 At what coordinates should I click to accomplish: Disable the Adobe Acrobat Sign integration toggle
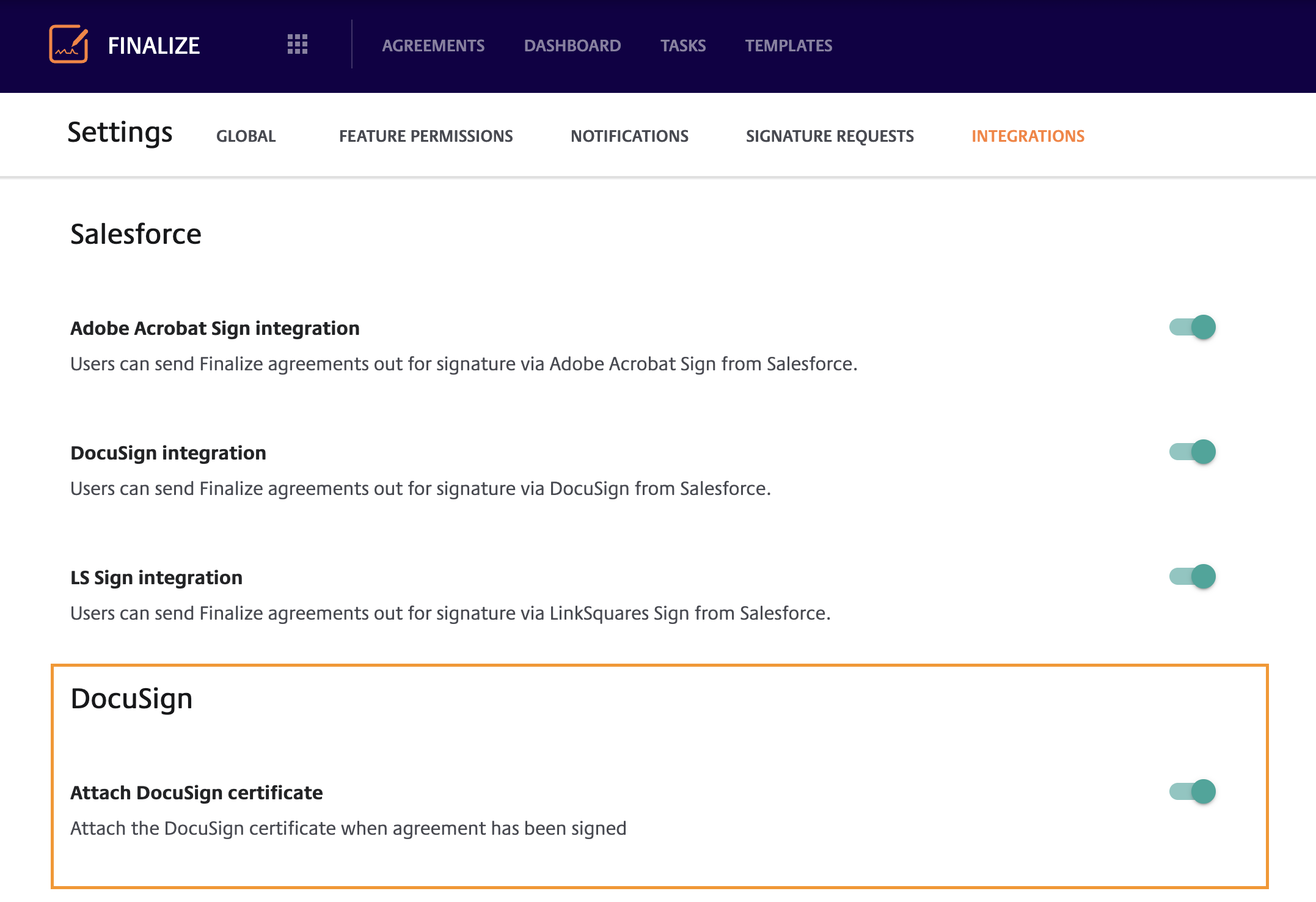coord(1193,328)
